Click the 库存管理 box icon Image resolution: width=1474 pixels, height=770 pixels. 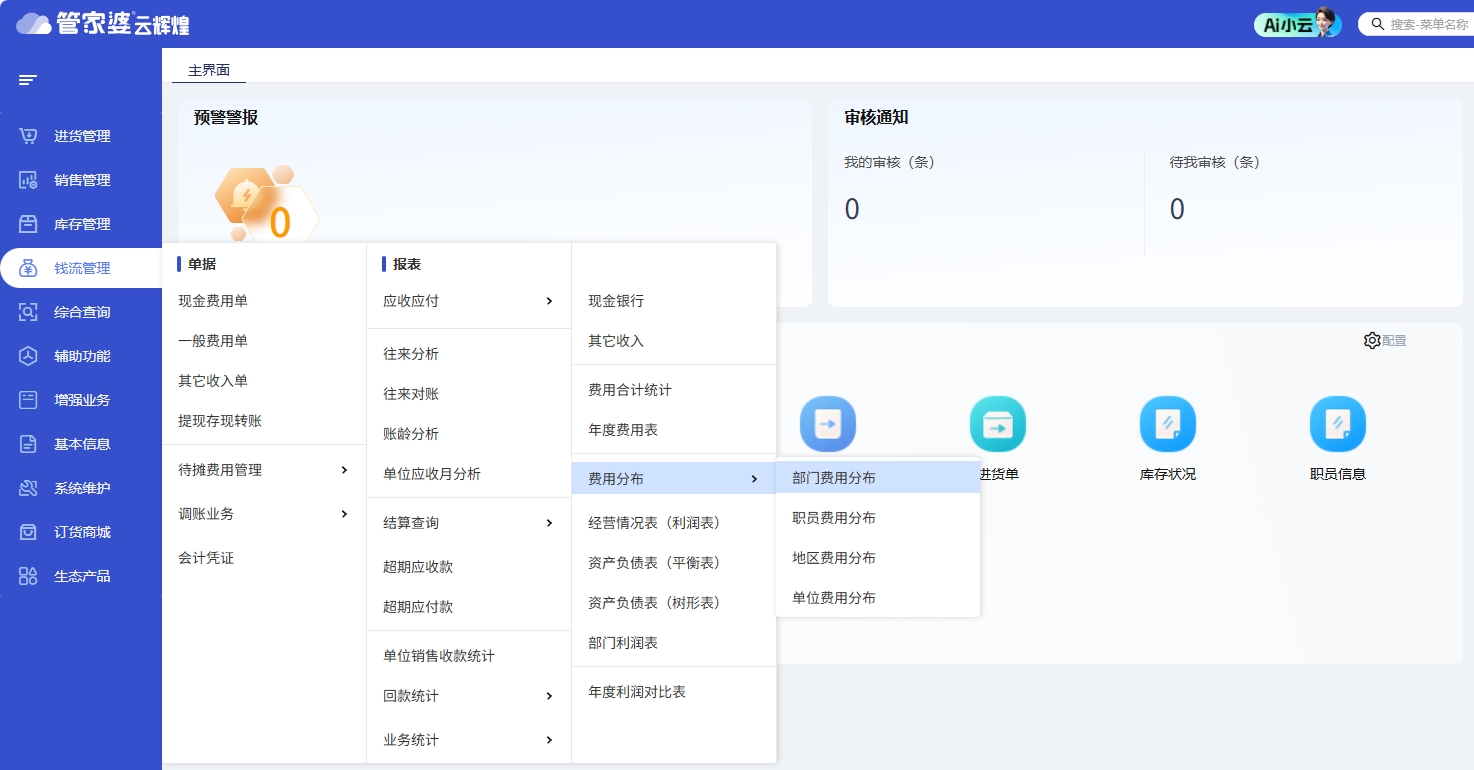pyautogui.click(x=28, y=224)
